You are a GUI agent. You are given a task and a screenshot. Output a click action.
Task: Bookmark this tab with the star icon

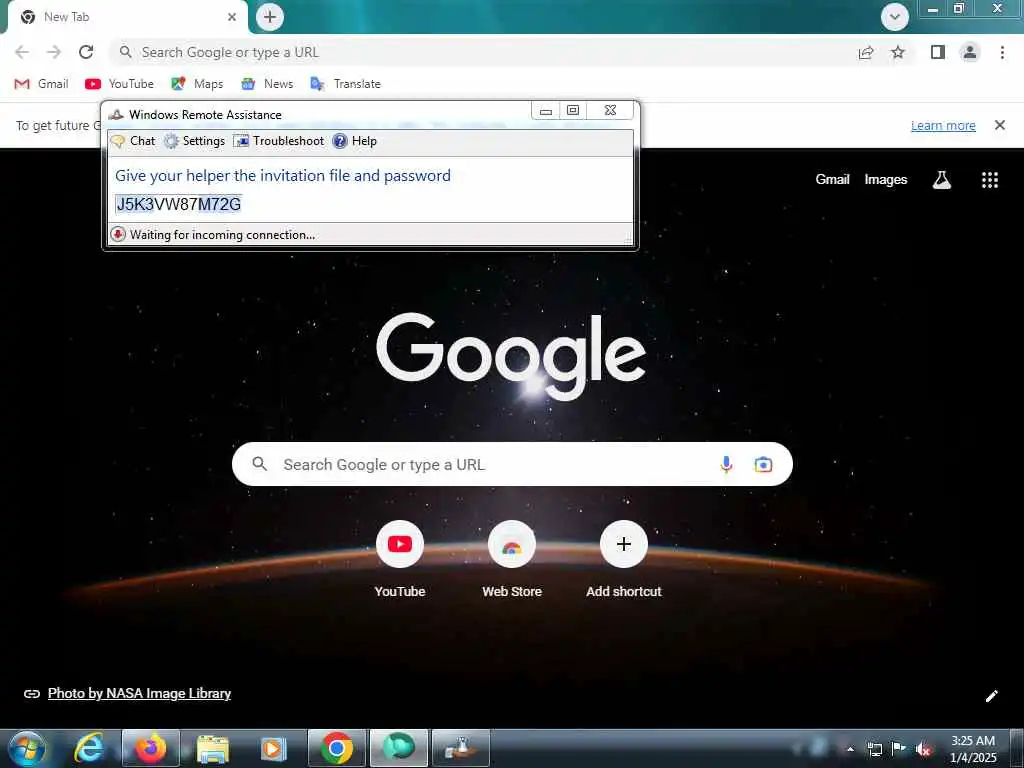pos(898,52)
